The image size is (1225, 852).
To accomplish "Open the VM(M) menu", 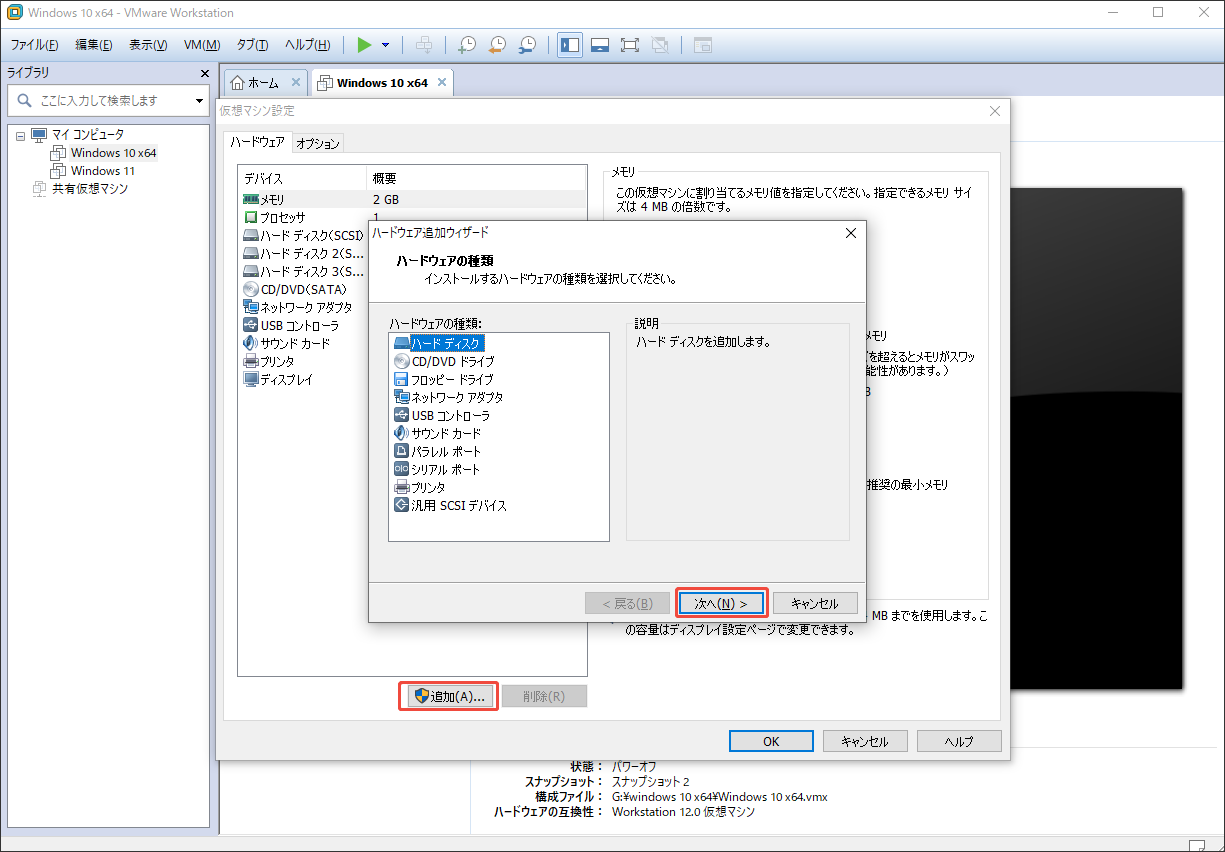I will (202, 45).
